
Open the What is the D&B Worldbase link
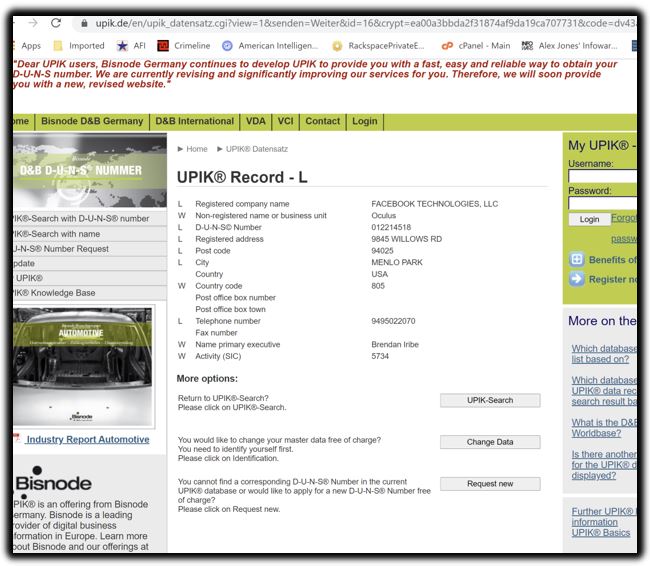pos(604,428)
